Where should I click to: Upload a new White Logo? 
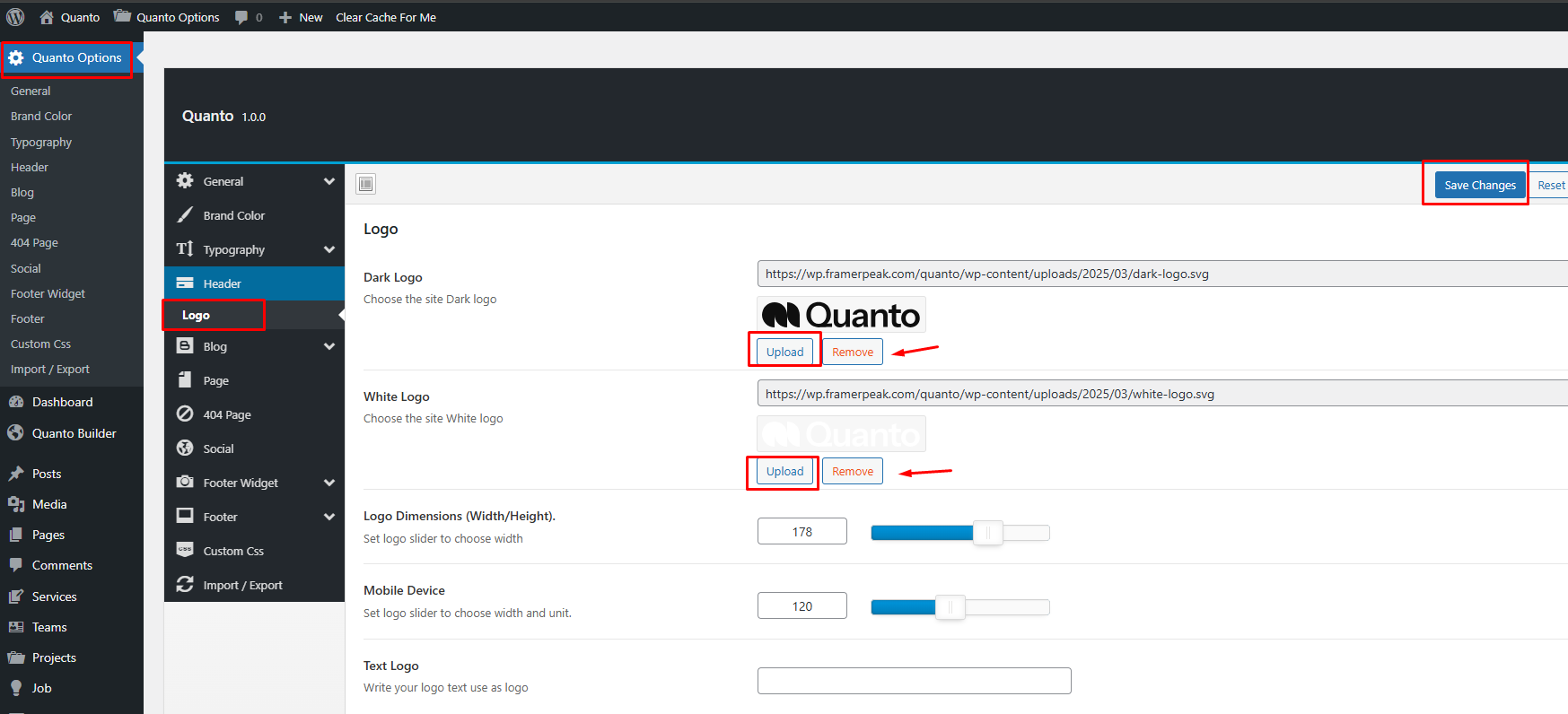tap(784, 471)
